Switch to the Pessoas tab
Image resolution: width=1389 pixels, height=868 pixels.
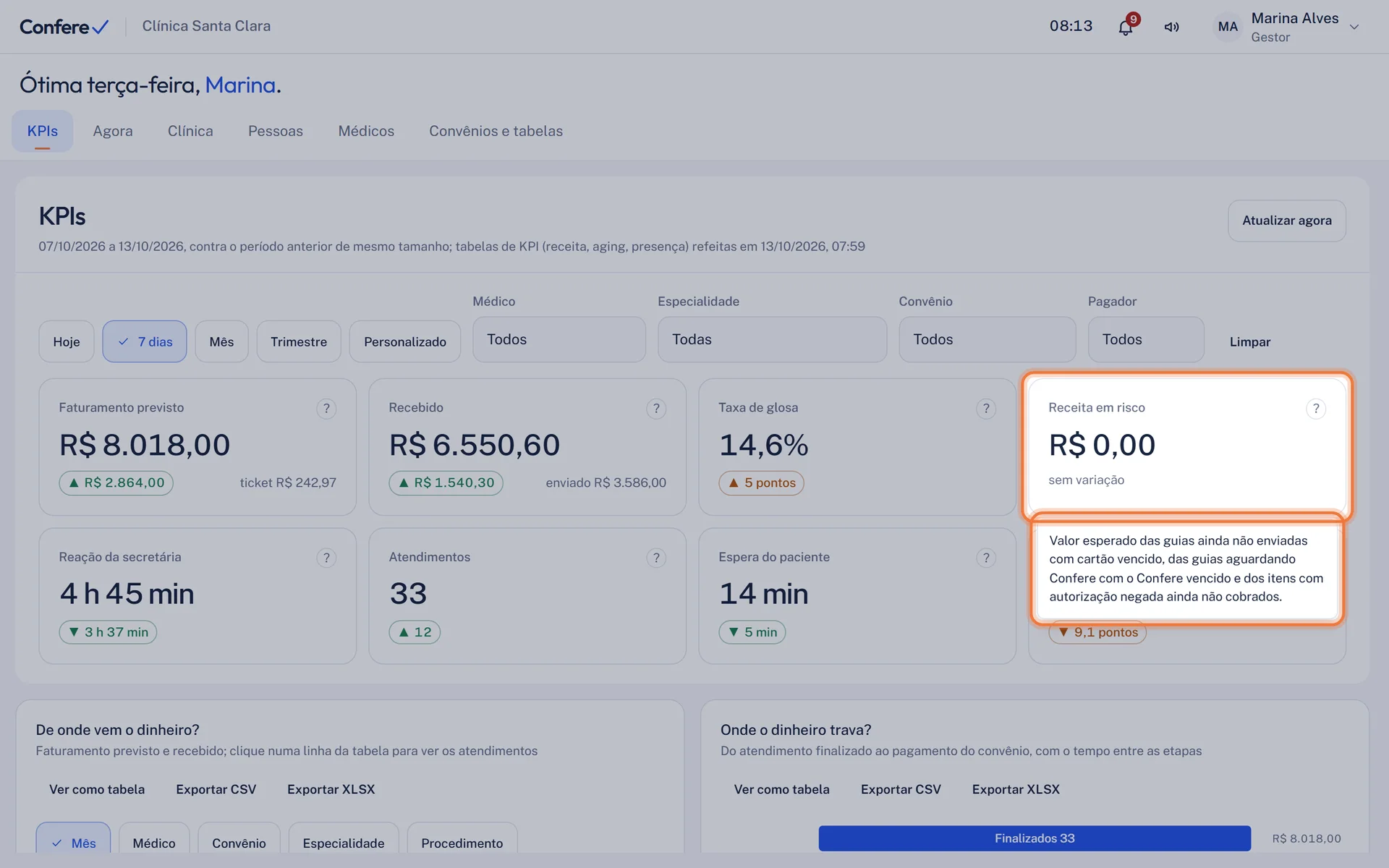click(x=276, y=131)
